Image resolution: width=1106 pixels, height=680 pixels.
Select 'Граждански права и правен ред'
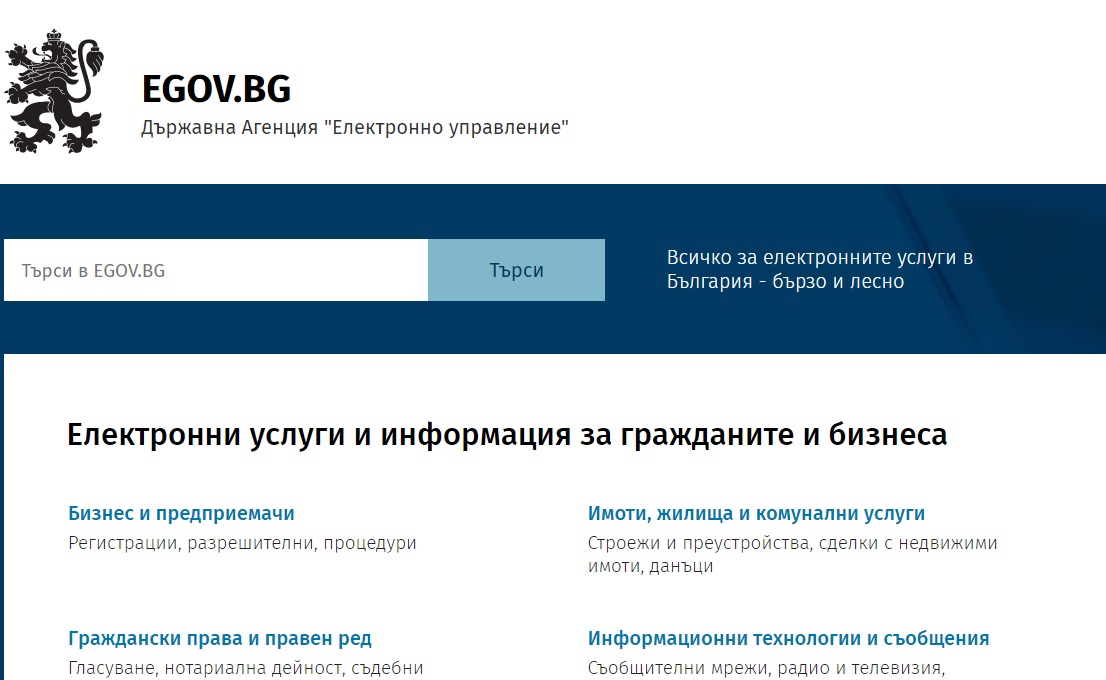pos(220,637)
